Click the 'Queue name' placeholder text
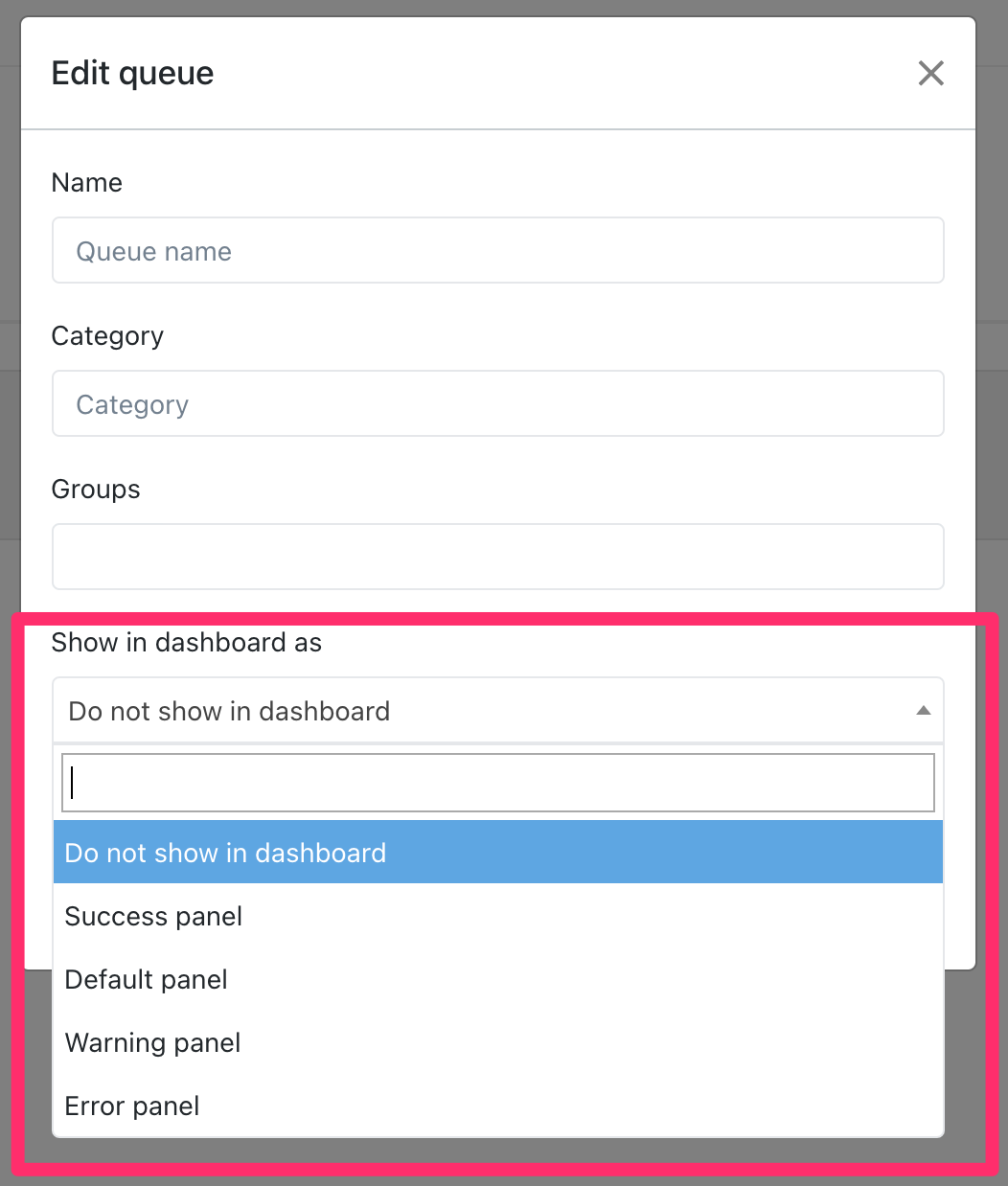 click(x=154, y=252)
